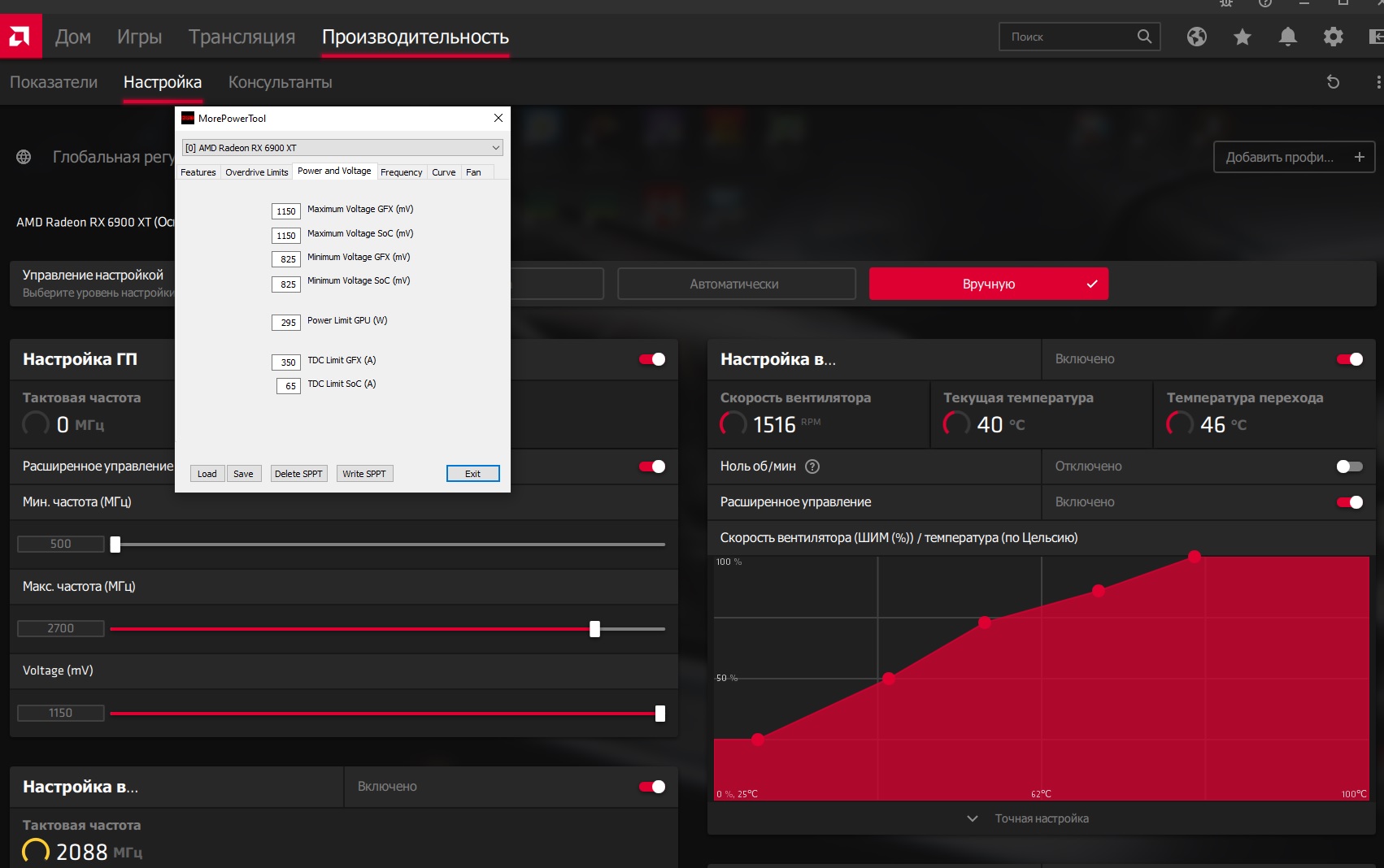Viewport: 1384px width, 868px height.
Task: Open the Frequency tab in MorePowerTool
Action: (x=402, y=172)
